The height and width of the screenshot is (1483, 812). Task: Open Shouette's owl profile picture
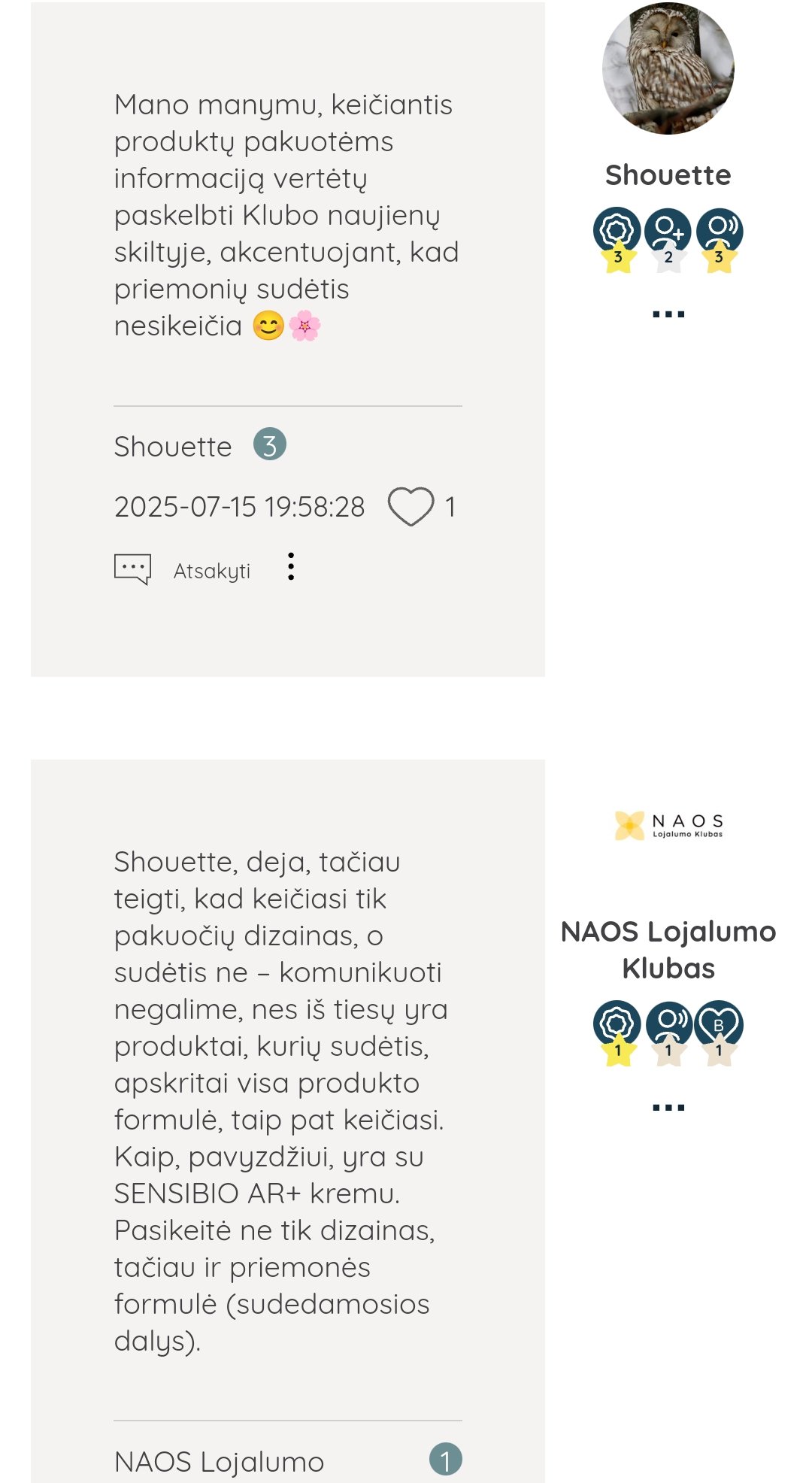668,68
